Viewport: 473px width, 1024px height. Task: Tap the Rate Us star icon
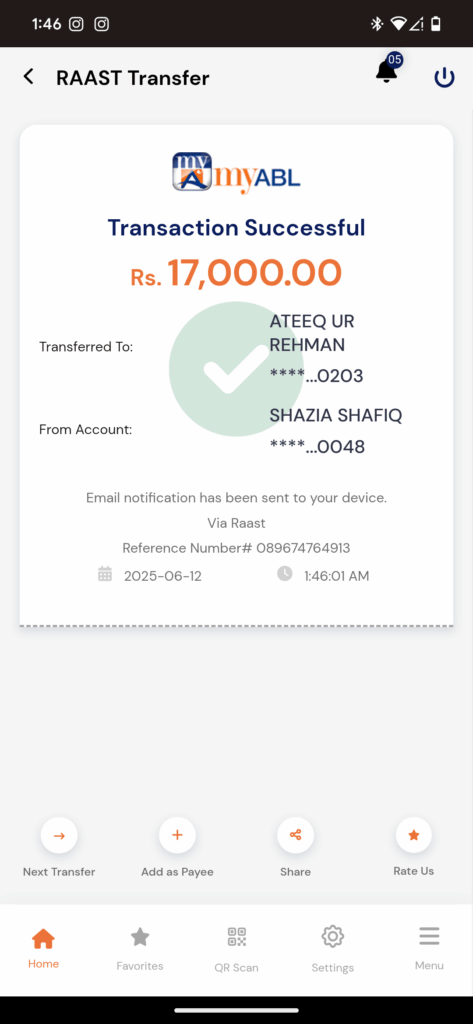click(x=414, y=835)
